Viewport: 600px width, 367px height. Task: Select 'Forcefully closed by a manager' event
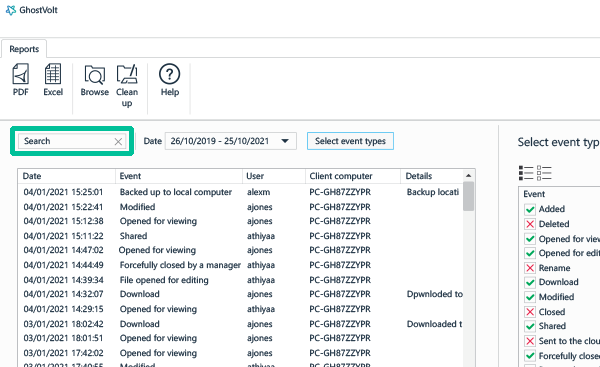[180, 265]
